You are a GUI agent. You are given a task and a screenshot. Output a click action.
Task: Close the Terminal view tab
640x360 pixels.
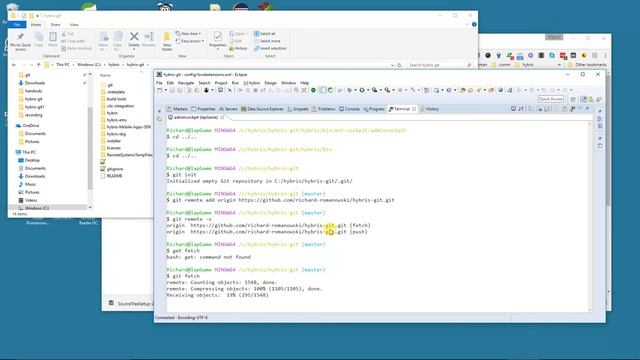tap(414, 109)
